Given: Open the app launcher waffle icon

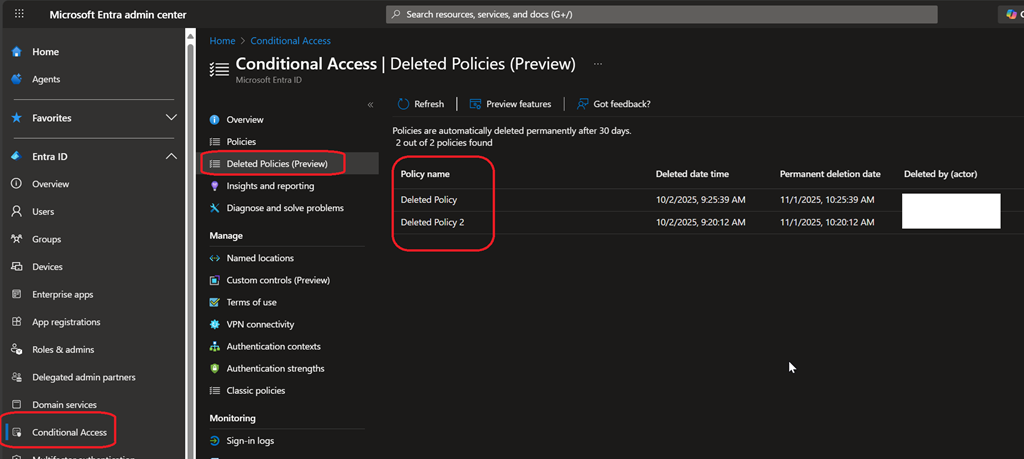Looking at the screenshot, I should point(19,14).
